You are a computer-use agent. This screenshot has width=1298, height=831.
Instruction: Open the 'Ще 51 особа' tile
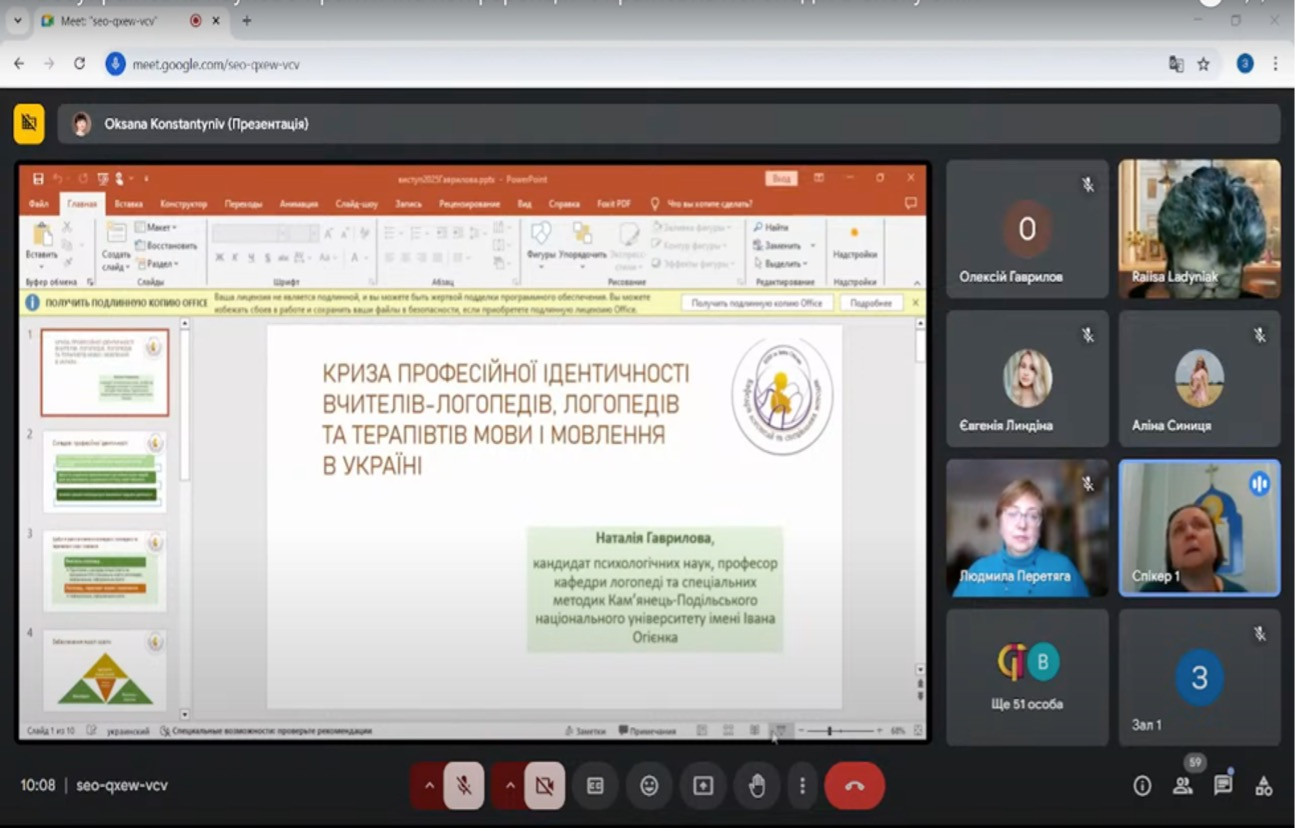coord(1027,678)
